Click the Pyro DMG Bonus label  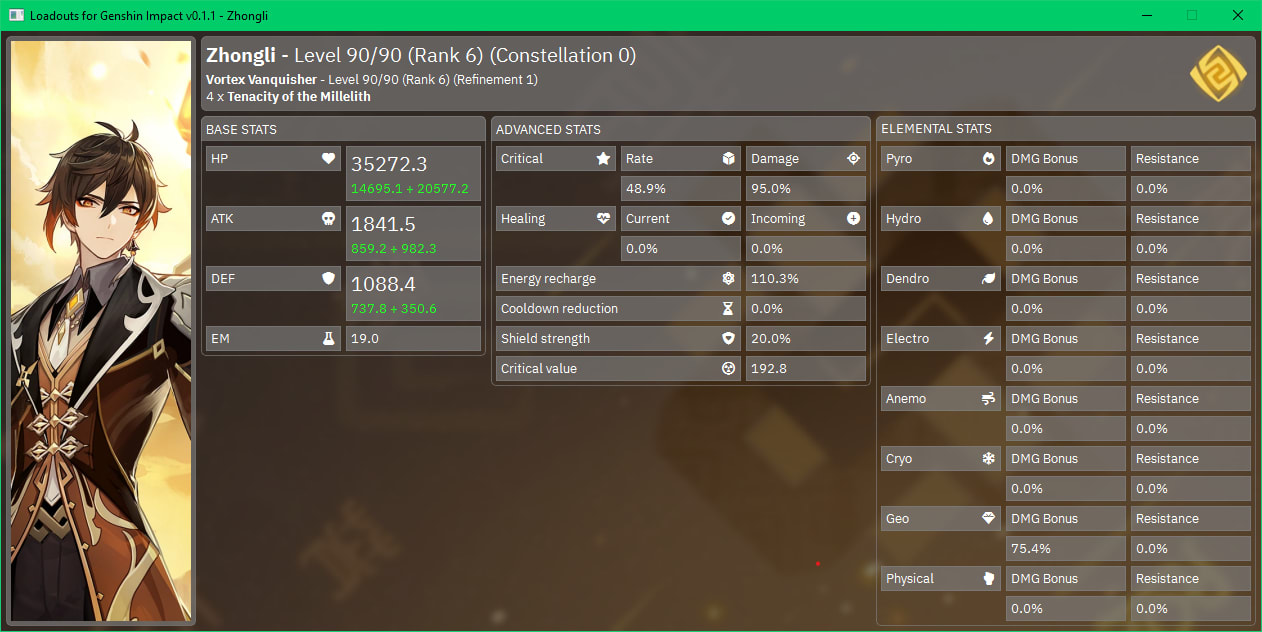[1066, 159]
